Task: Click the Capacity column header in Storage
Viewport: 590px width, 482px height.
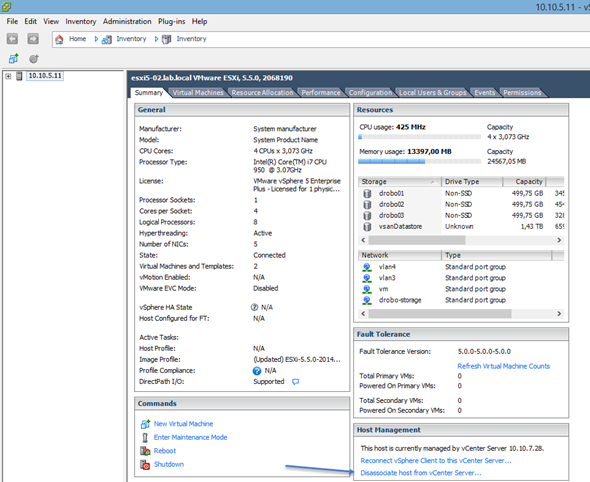Action: (524, 182)
